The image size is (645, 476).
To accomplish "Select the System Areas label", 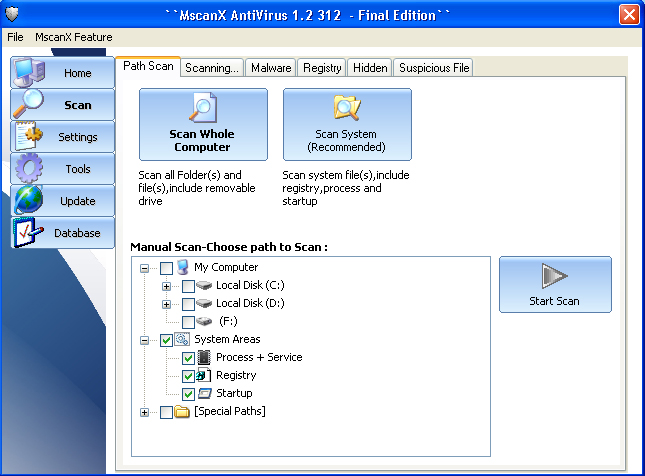I will tap(227, 339).
